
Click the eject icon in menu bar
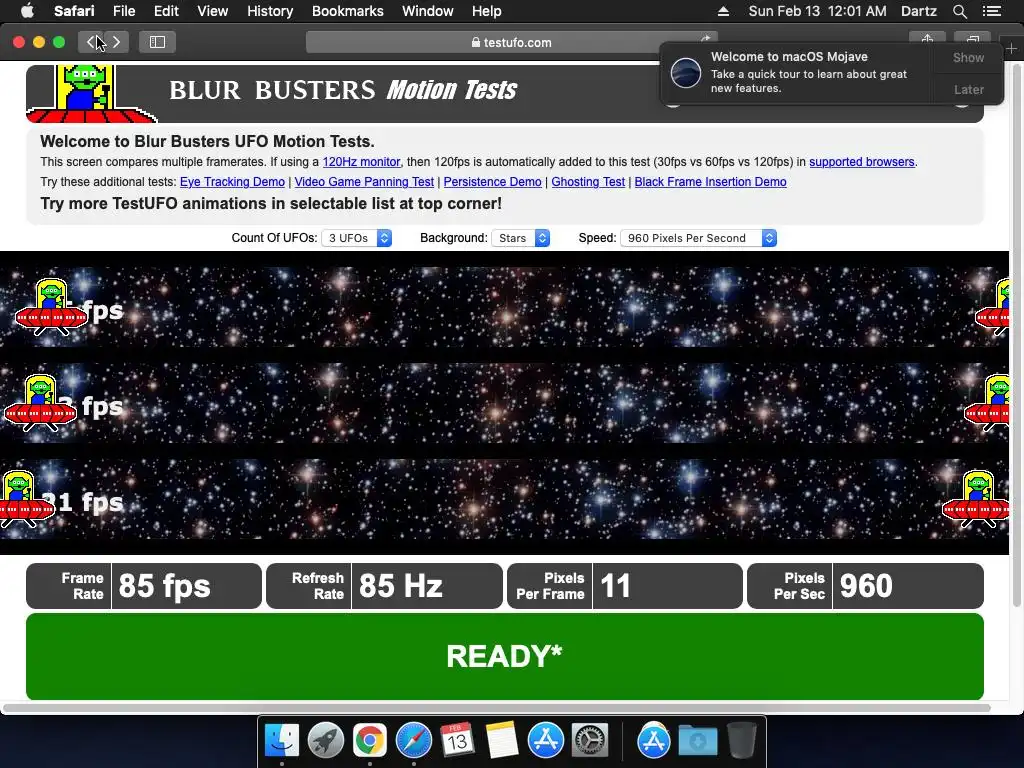tap(723, 11)
